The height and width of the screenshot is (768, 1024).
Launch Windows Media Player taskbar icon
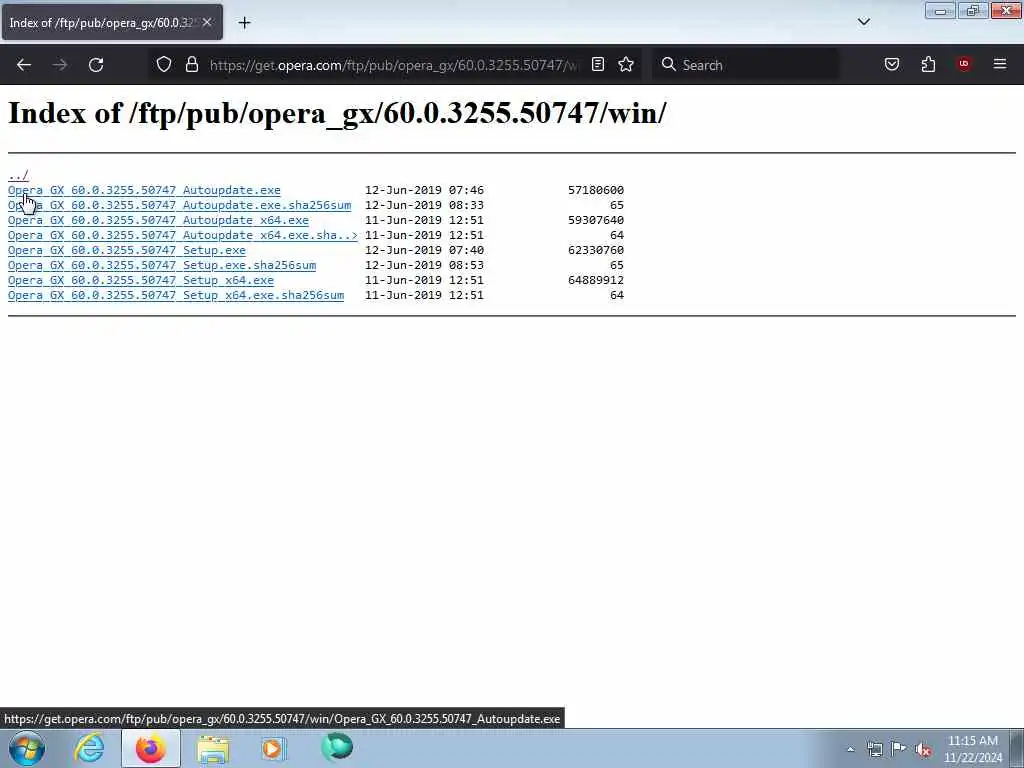click(x=274, y=748)
